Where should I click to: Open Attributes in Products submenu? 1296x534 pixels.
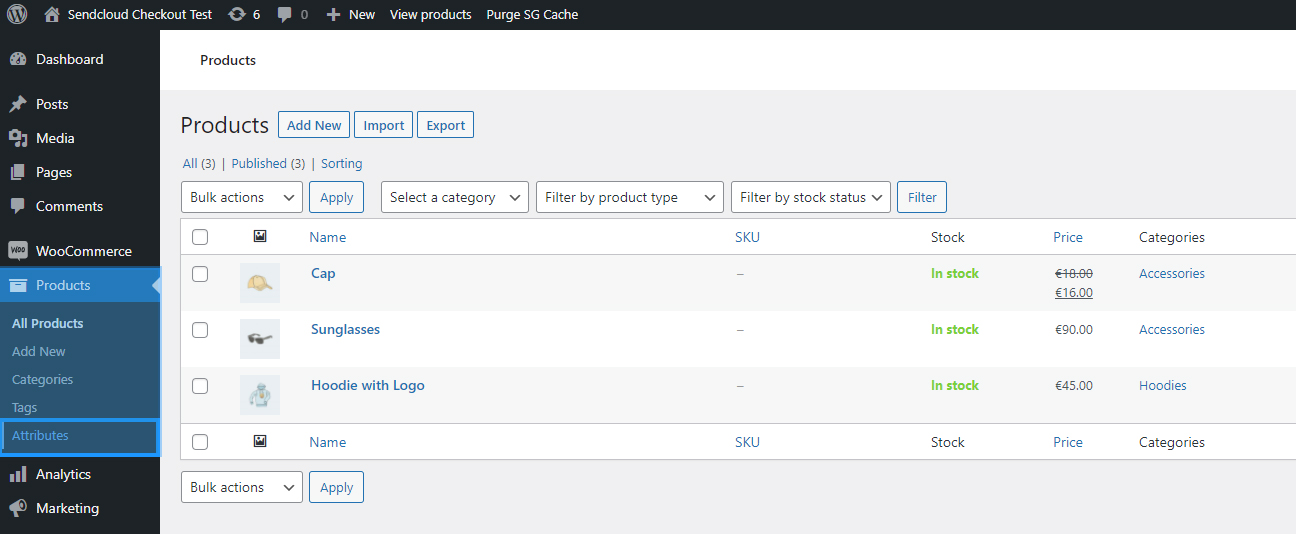point(41,435)
